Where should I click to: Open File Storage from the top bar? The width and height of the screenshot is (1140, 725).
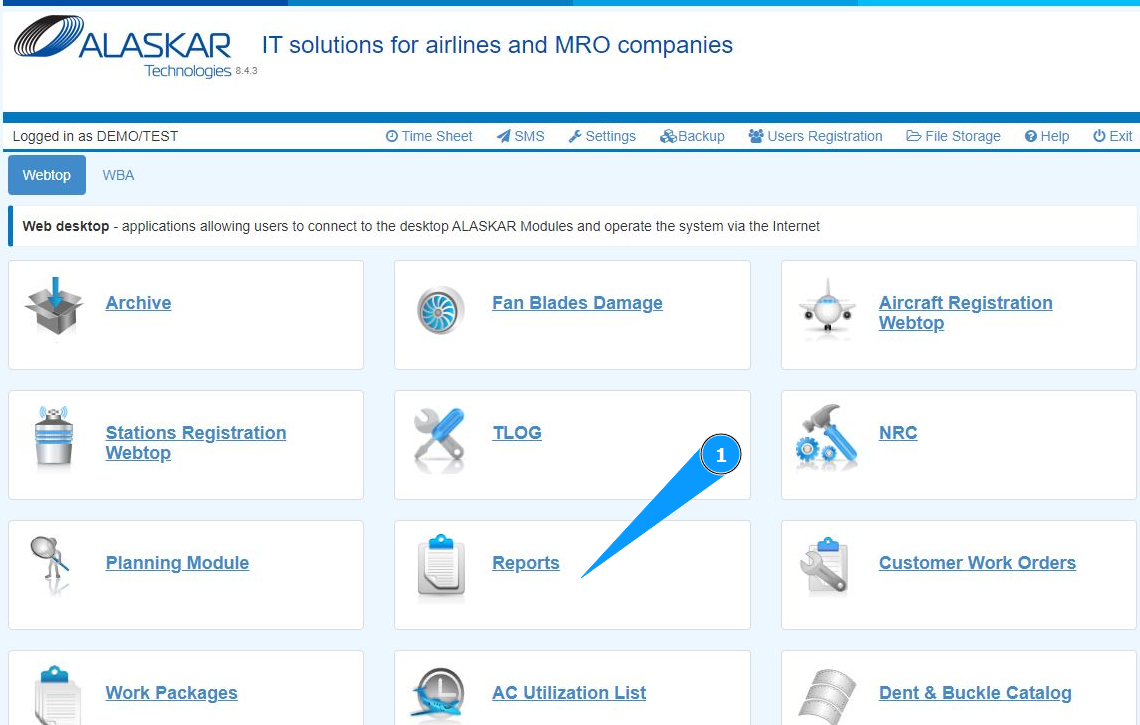pos(953,136)
